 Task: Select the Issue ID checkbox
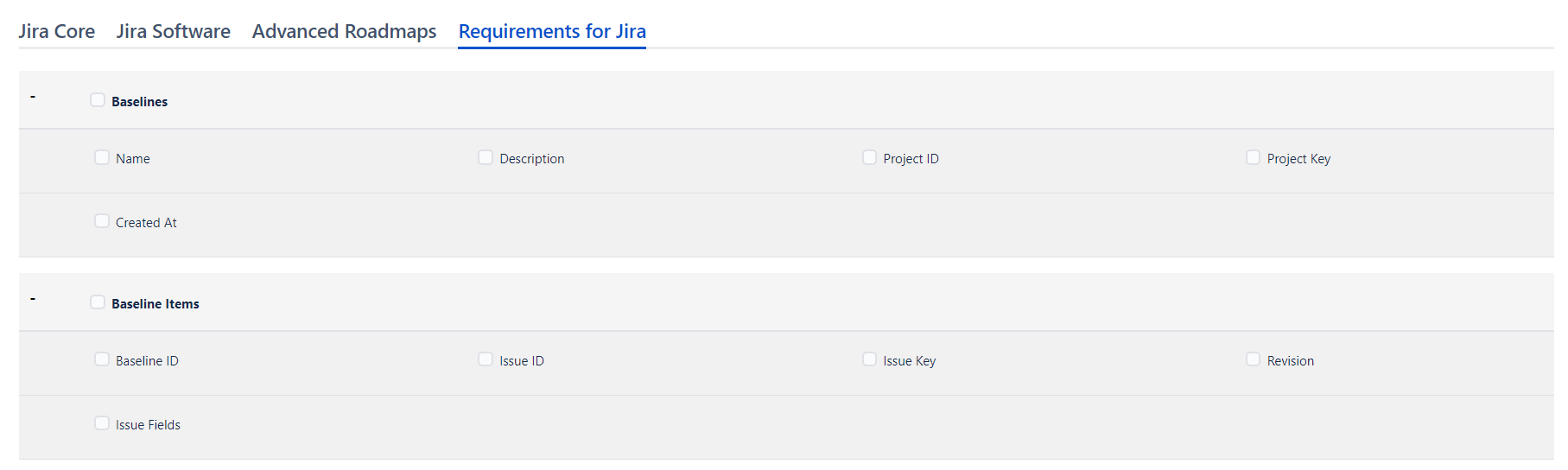(x=486, y=359)
